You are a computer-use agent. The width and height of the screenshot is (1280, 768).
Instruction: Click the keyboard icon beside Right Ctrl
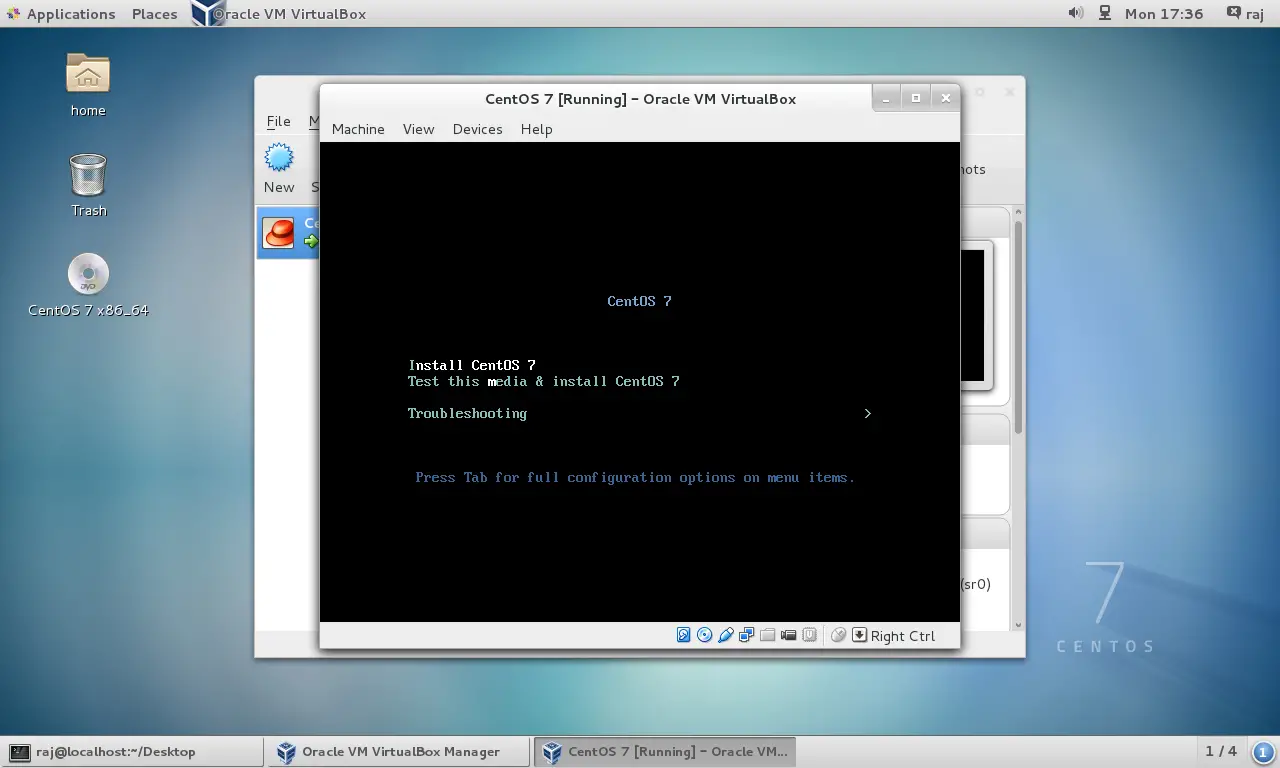point(859,635)
